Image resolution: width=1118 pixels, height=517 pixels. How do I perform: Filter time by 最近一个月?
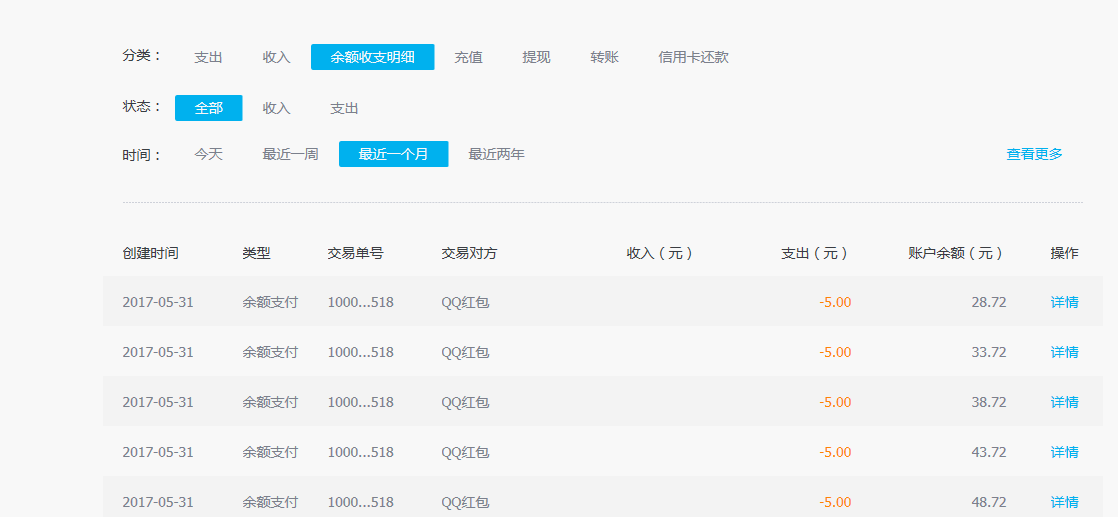[394, 154]
